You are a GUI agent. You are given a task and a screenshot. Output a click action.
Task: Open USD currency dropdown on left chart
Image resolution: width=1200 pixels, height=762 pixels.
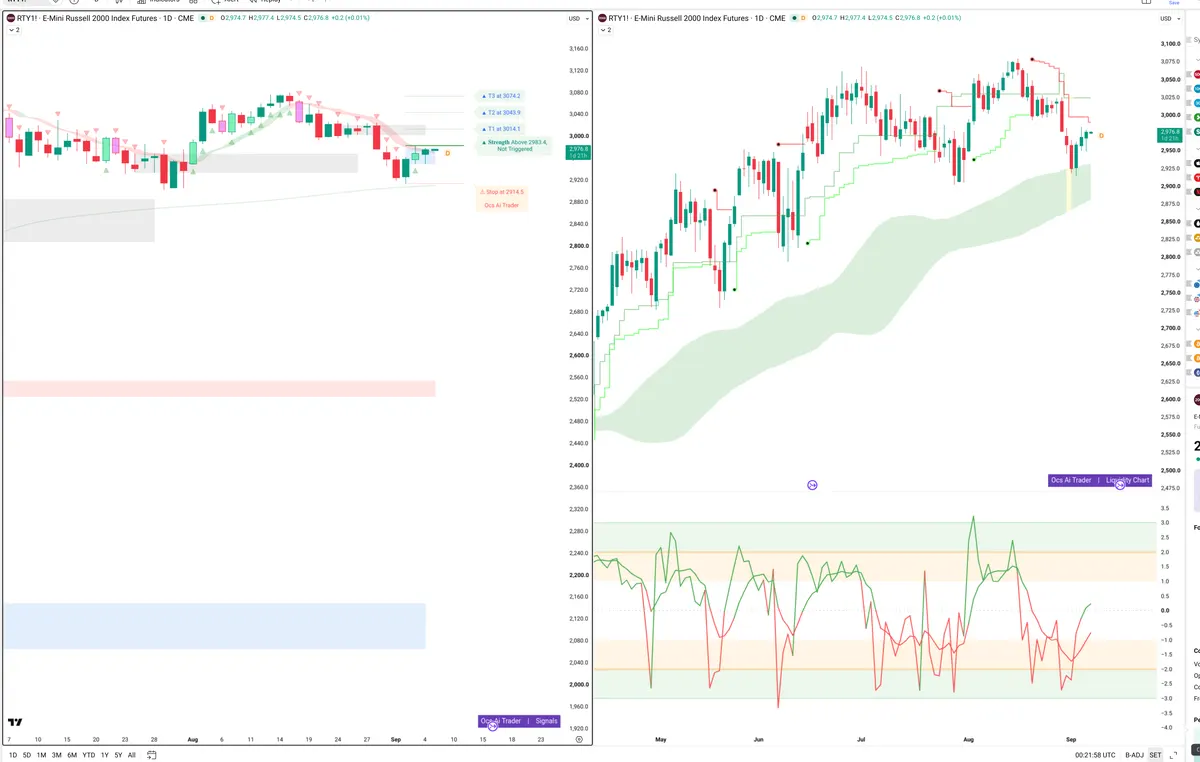(577, 18)
